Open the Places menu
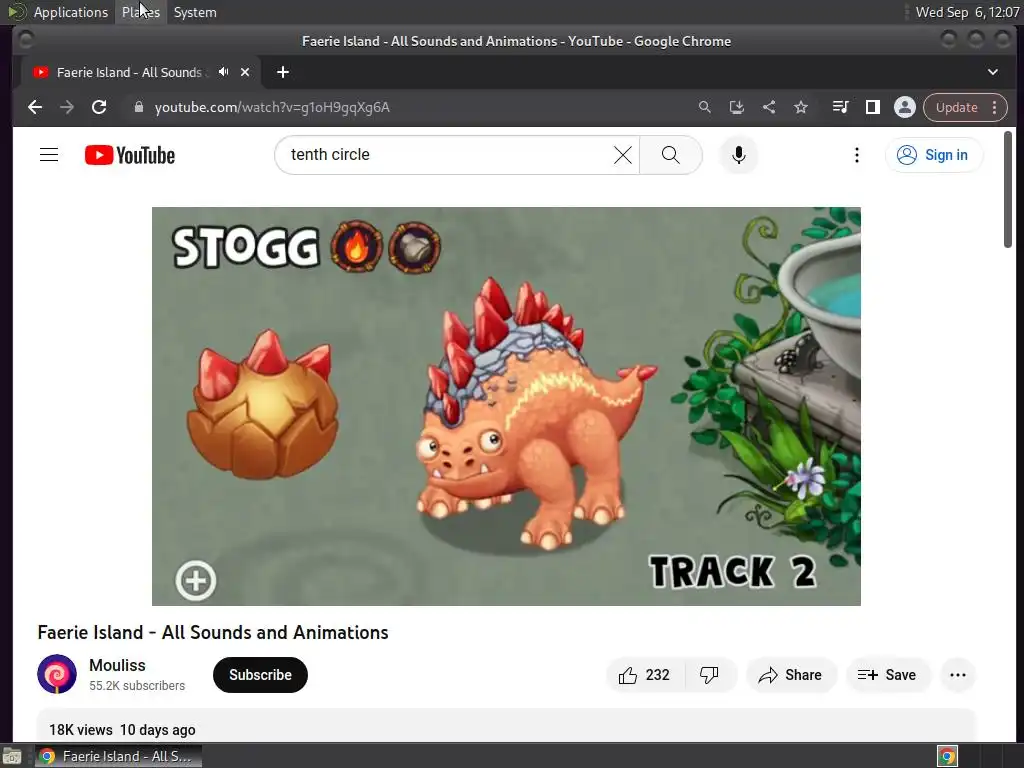Viewport: 1024px width, 768px height. 141,12
